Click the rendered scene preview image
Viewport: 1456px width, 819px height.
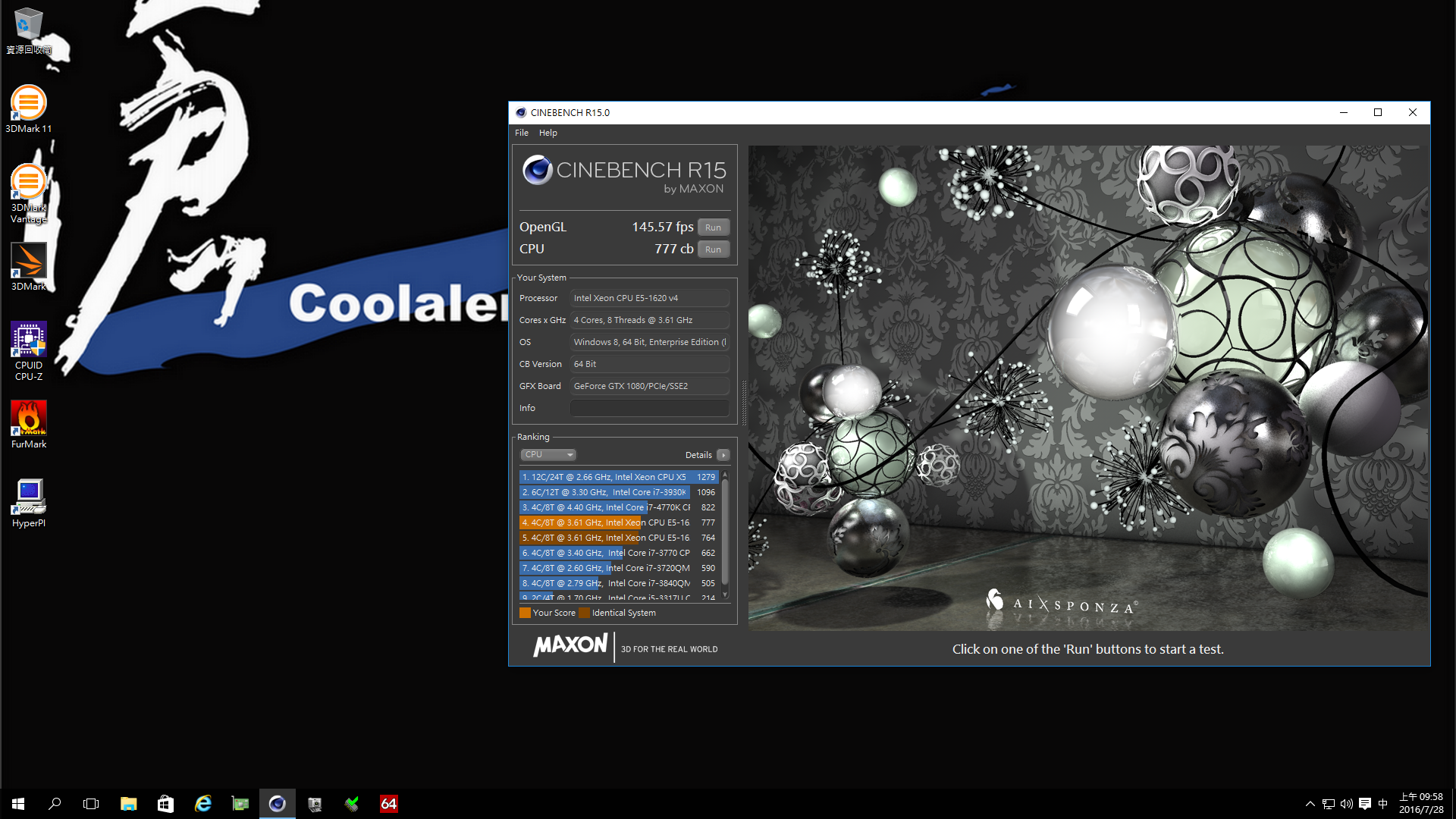coord(1087,388)
